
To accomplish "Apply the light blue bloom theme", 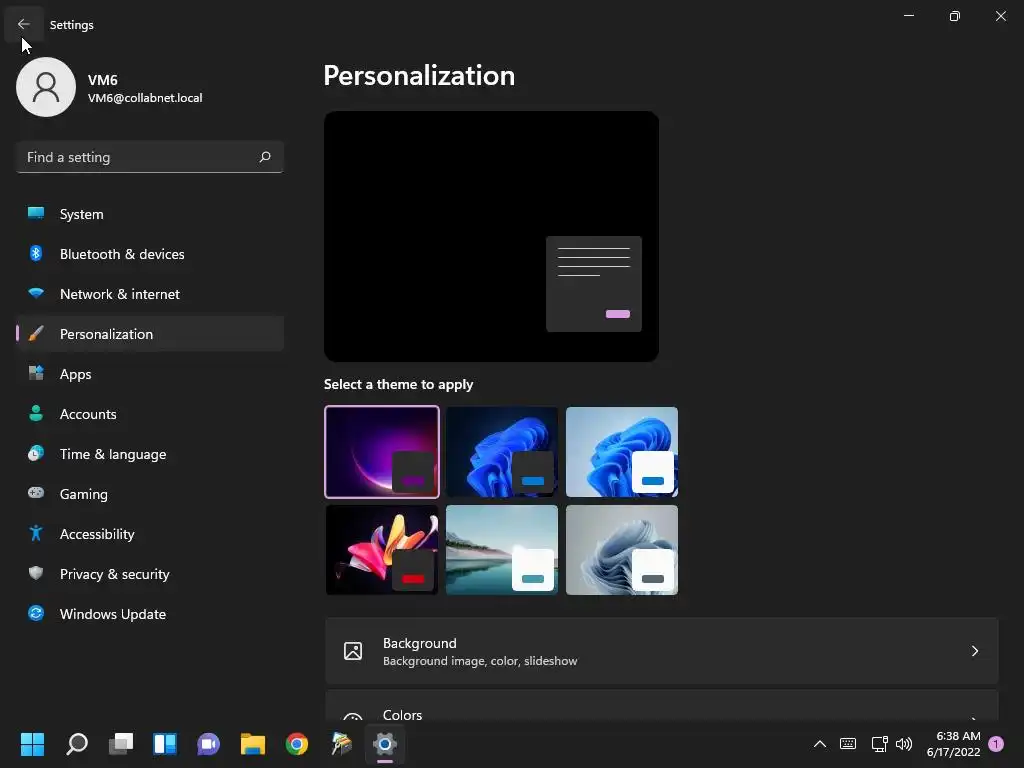I will 622,452.
